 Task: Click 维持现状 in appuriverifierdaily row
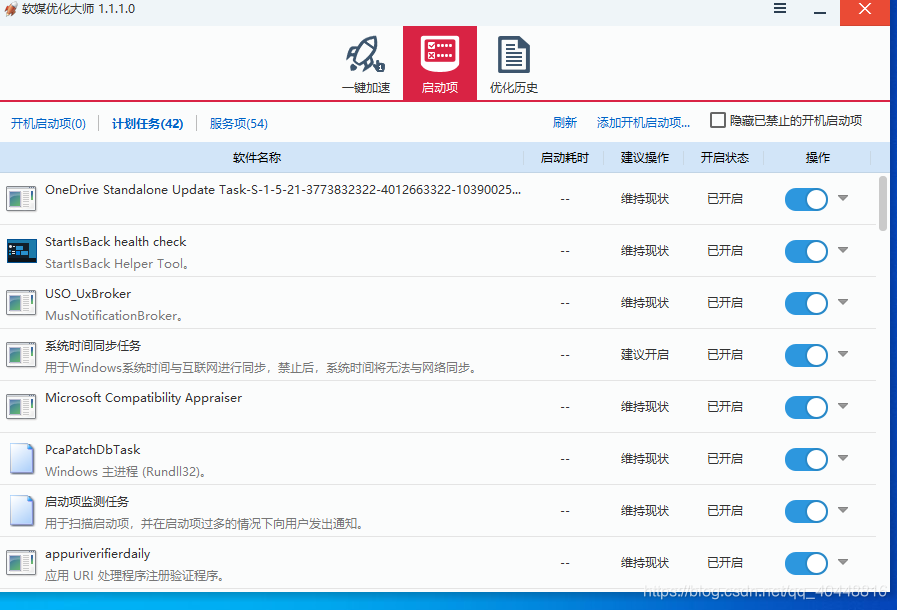pyautogui.click(x=645, y=563)
